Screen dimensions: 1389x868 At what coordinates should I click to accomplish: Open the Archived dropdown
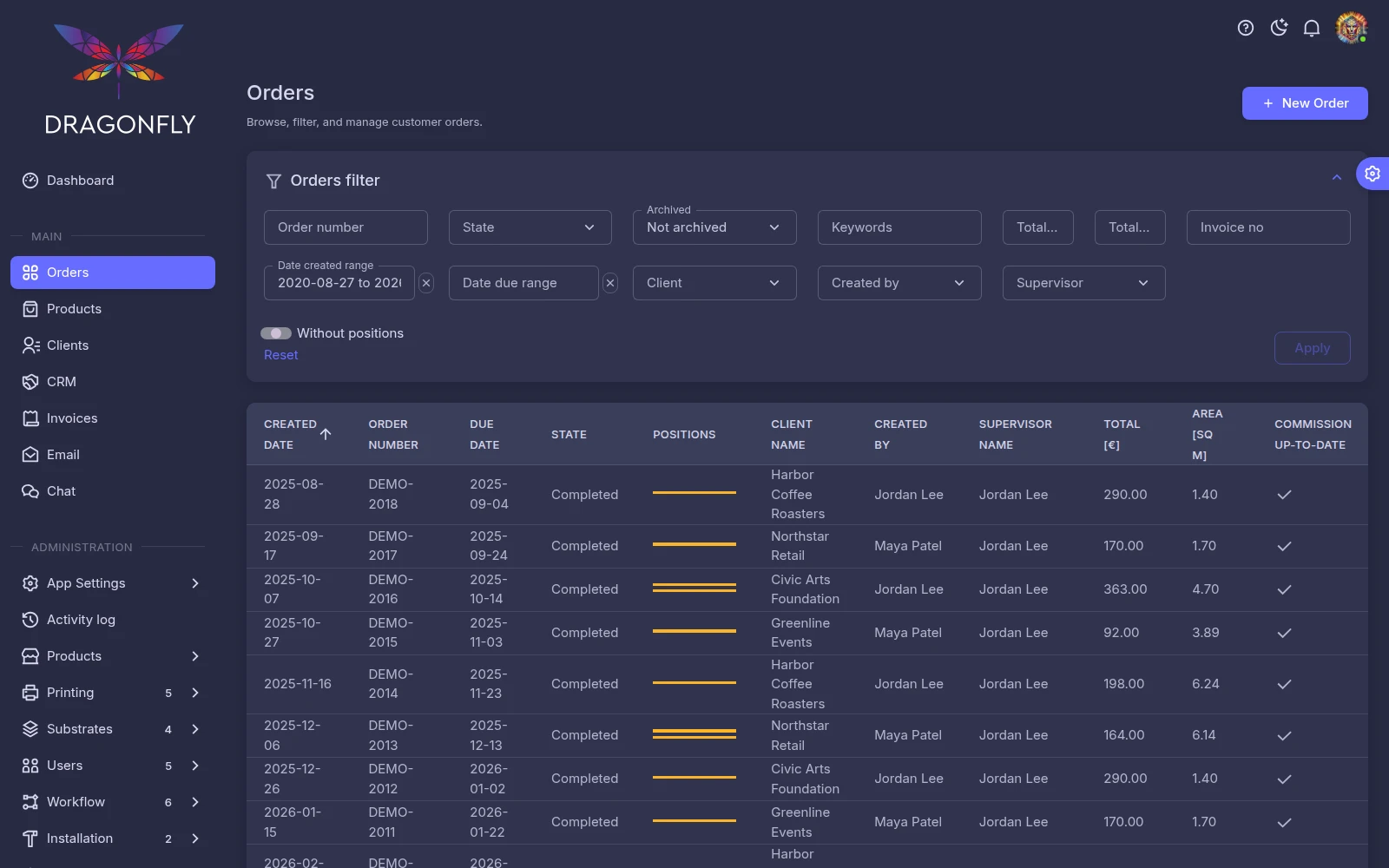714,227
